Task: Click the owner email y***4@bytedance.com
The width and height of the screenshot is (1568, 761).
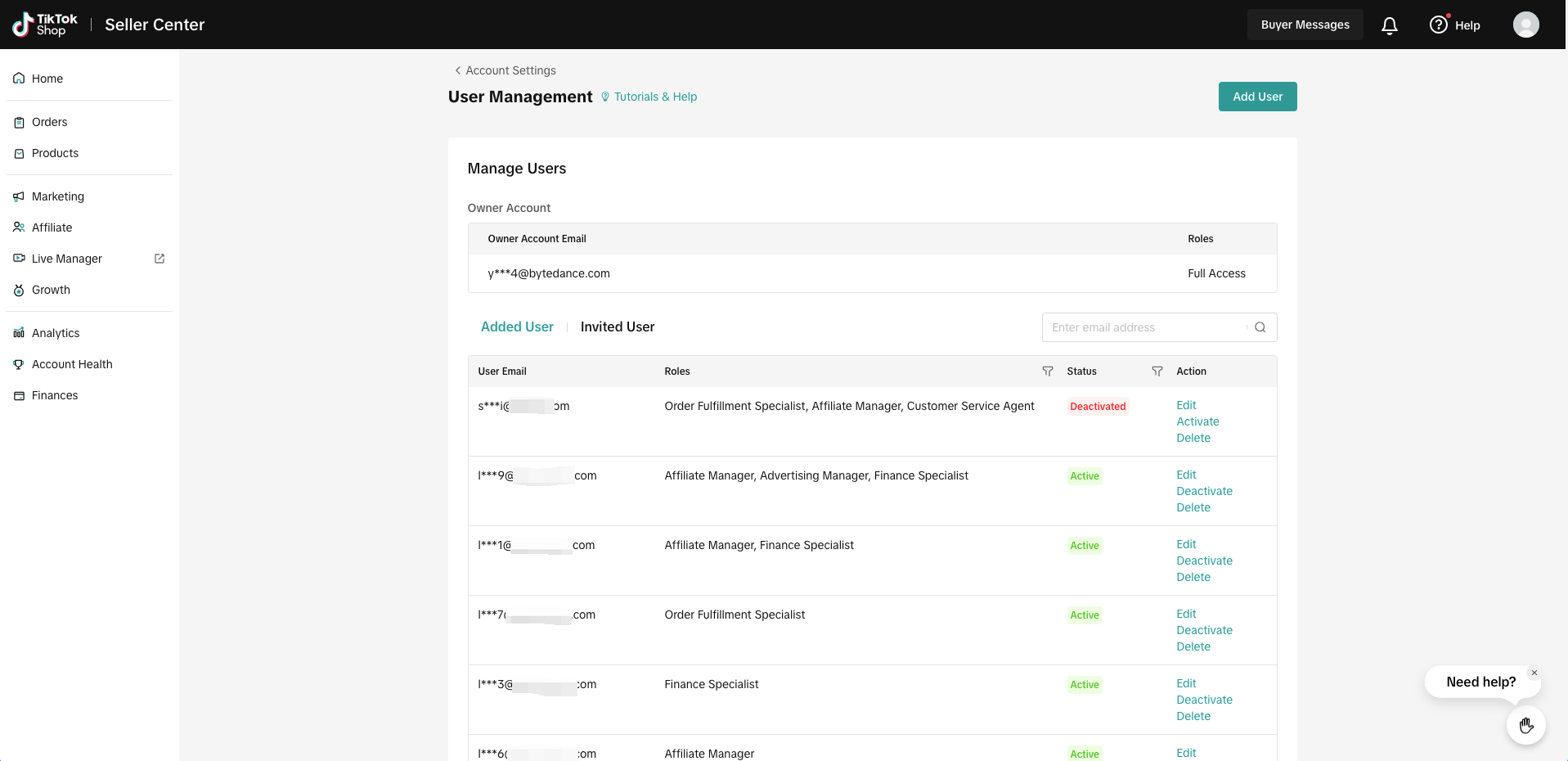Action: (549, 273)
